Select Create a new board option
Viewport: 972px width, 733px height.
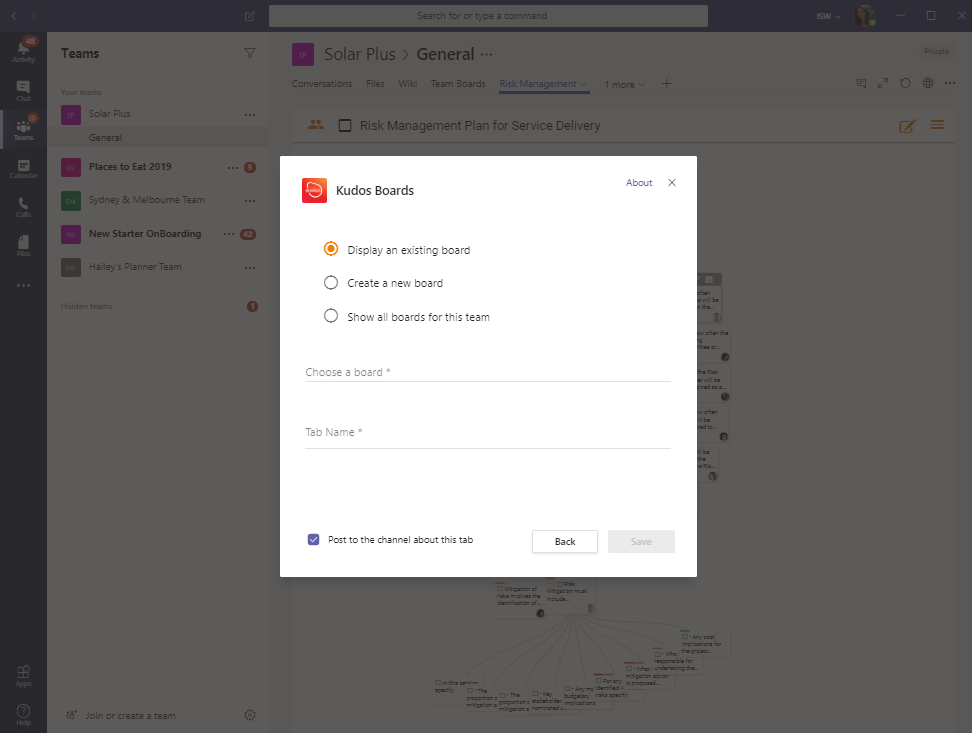click(x=331, y=283)
